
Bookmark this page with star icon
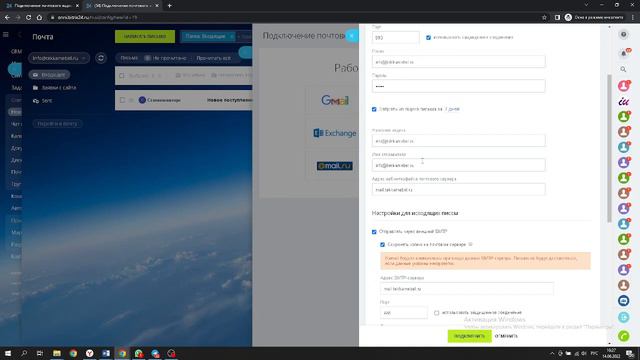click(544, 18)
